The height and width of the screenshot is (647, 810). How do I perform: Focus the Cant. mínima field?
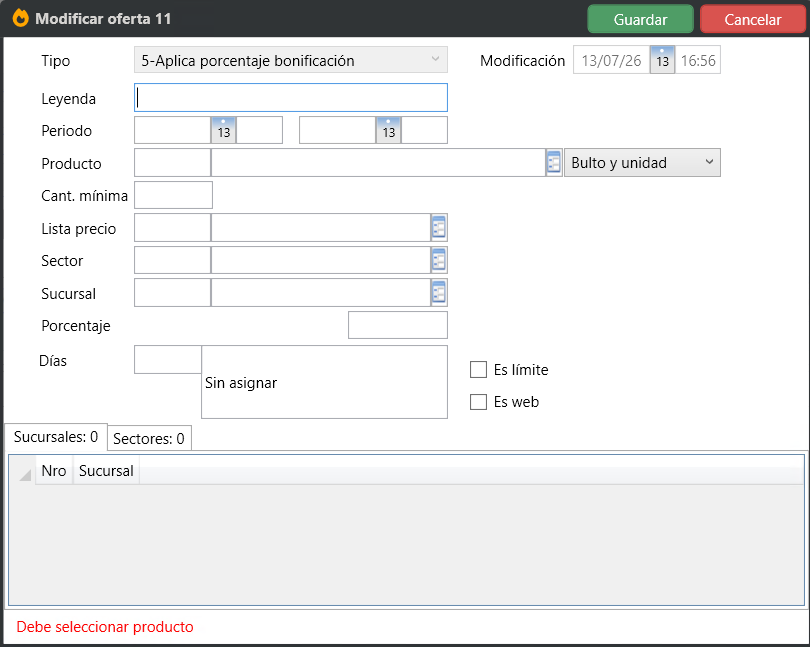pyautogui.click(x=174, y=195)
